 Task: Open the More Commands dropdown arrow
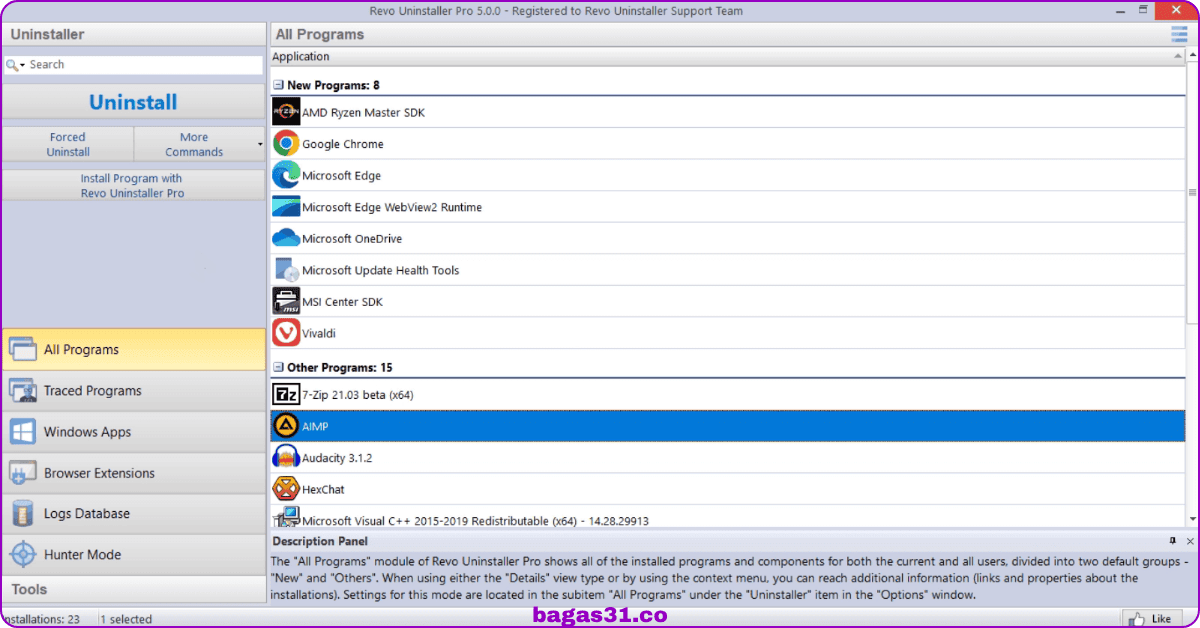260,145
